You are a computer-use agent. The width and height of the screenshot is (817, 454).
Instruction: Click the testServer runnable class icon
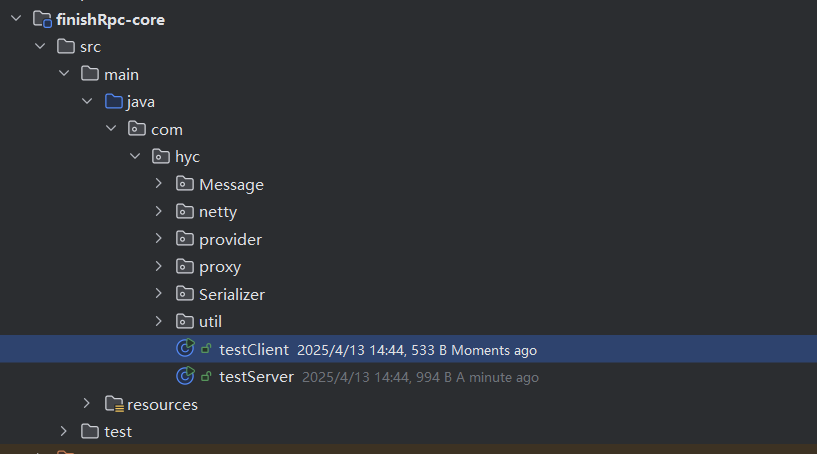[185, 375]
